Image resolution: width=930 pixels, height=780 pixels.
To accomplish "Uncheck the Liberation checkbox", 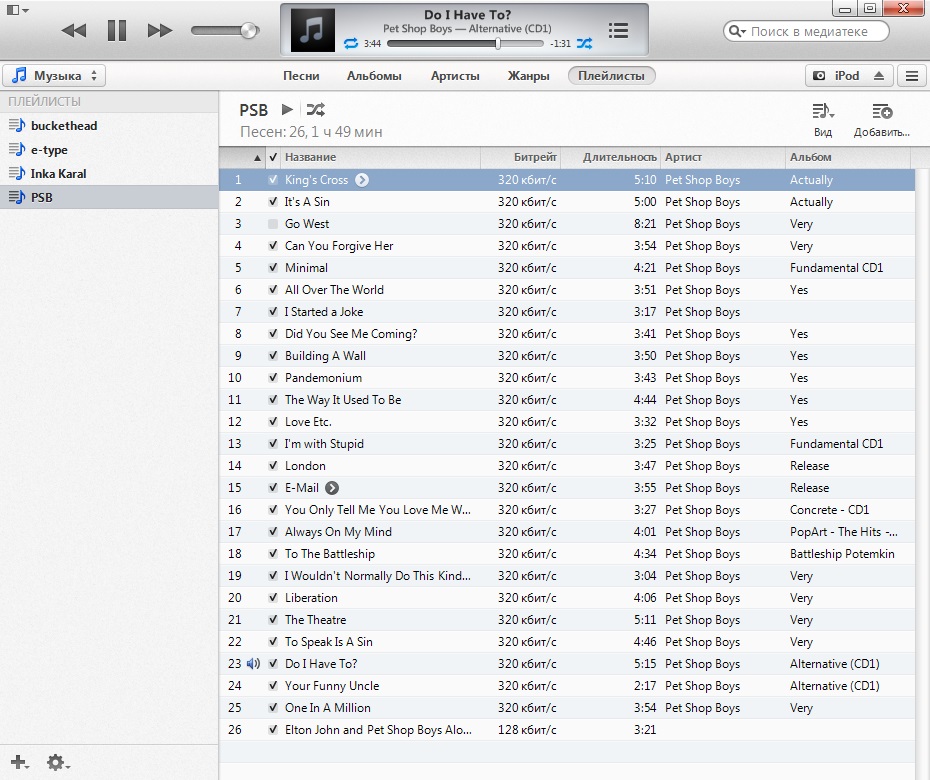I will tap(273, 598).
